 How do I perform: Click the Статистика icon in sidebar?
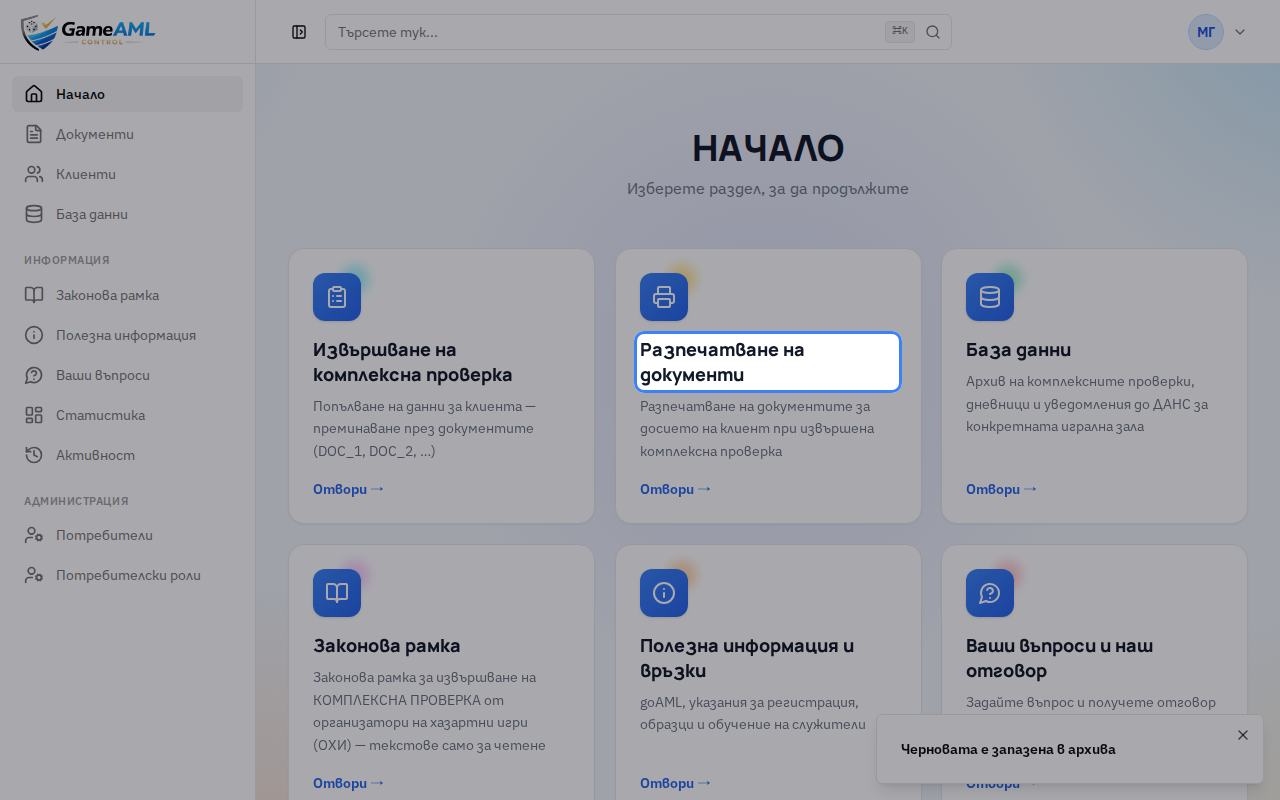pos(34,415)
